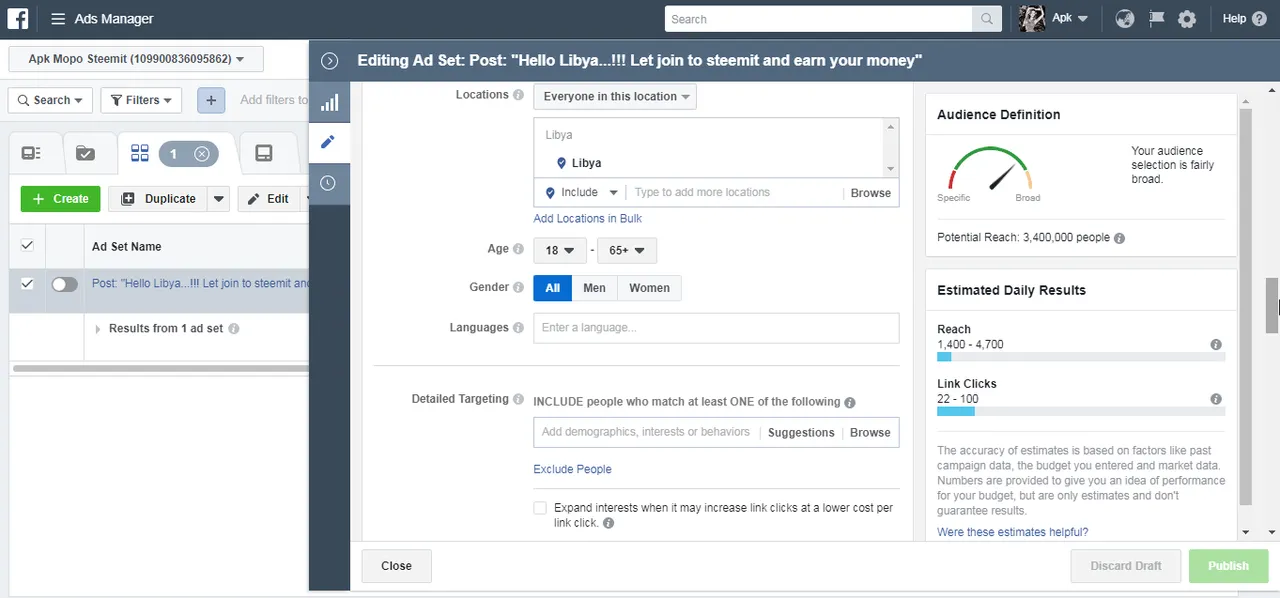Open the Search dropdown in filter bar
Viewport: 1280px width, 598px height.
[x=50, y=100]
